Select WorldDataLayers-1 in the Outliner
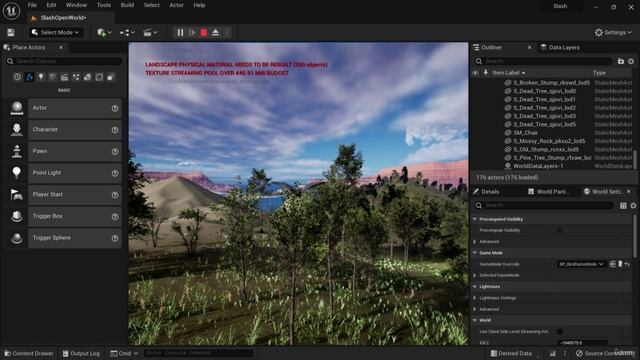 538,166
